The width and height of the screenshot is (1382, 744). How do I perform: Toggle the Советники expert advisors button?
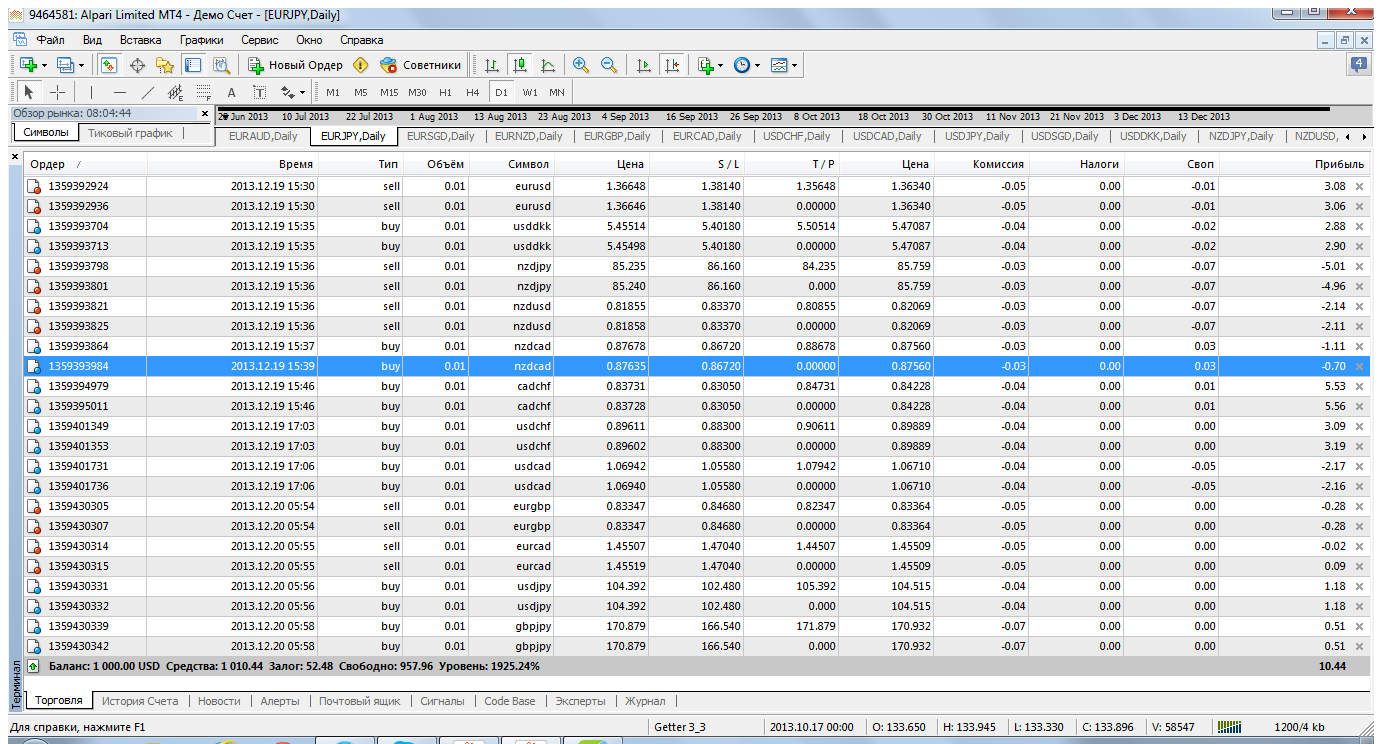point(420,65)
